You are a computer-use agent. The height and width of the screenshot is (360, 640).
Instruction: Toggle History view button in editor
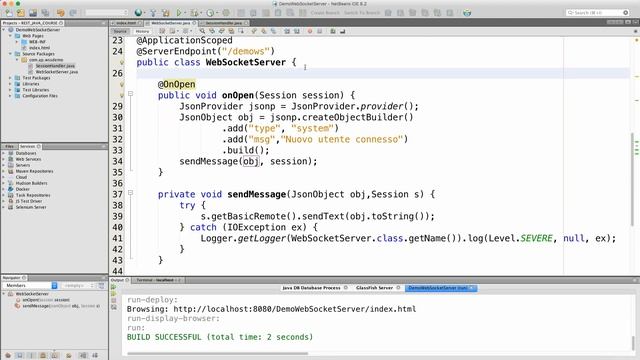142,31
